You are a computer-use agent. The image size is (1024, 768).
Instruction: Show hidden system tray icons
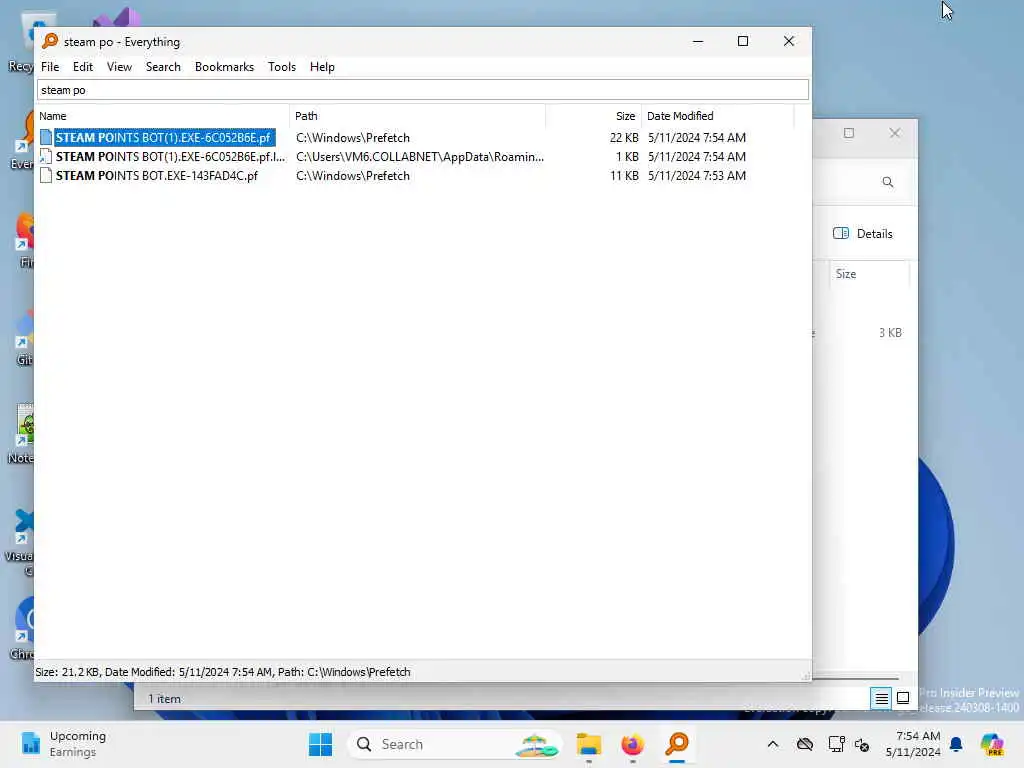(x=773, y=744)
